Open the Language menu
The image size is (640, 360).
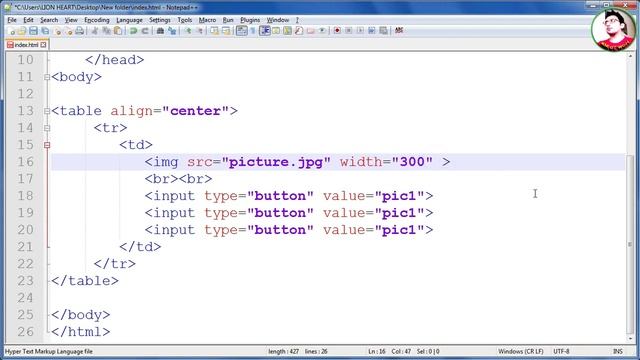coord(129,20)
